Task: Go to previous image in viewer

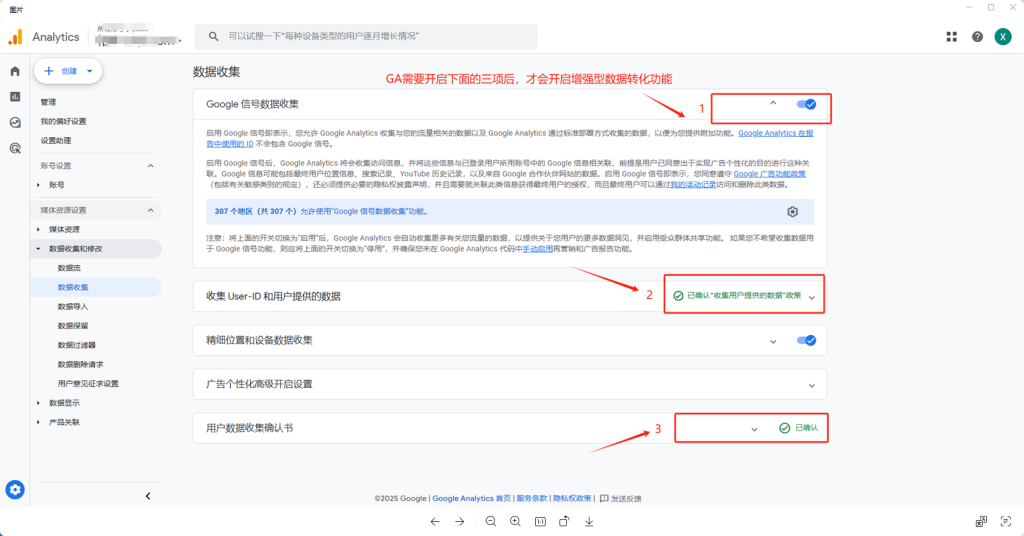Action: 435,522
